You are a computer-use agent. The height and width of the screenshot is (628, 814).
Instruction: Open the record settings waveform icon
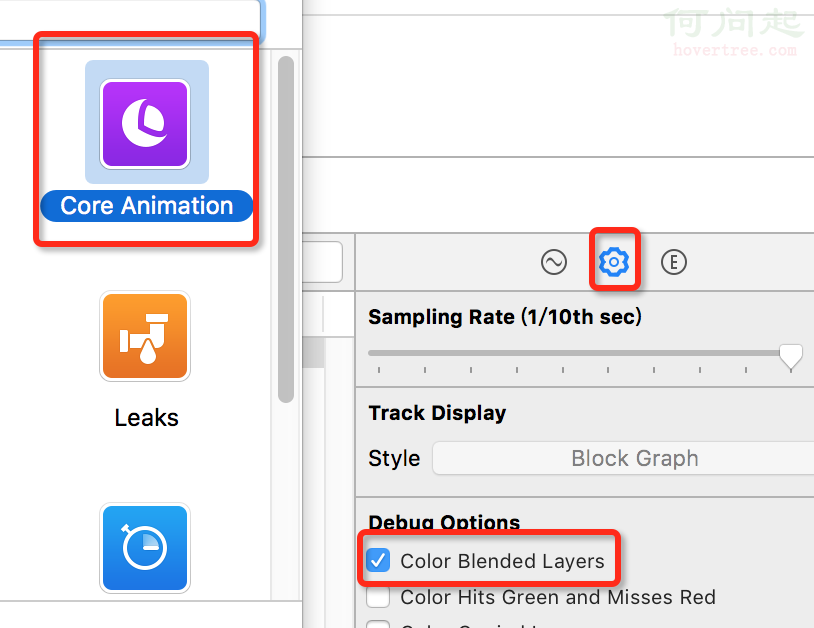pos(554,262)
